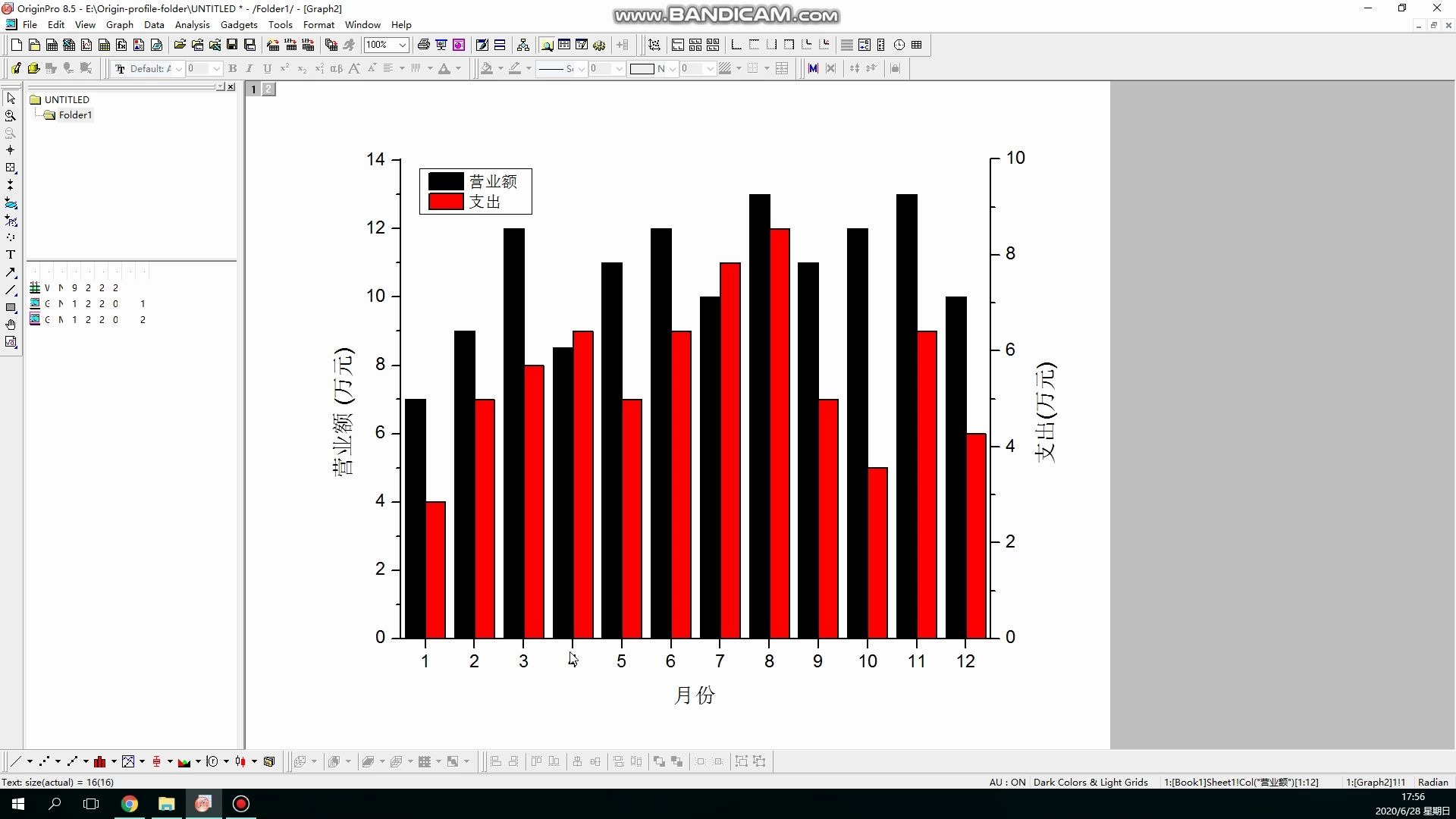Click the Print icon in toolbar
This screenshot has height=819, width=1456.
(424, 45)
